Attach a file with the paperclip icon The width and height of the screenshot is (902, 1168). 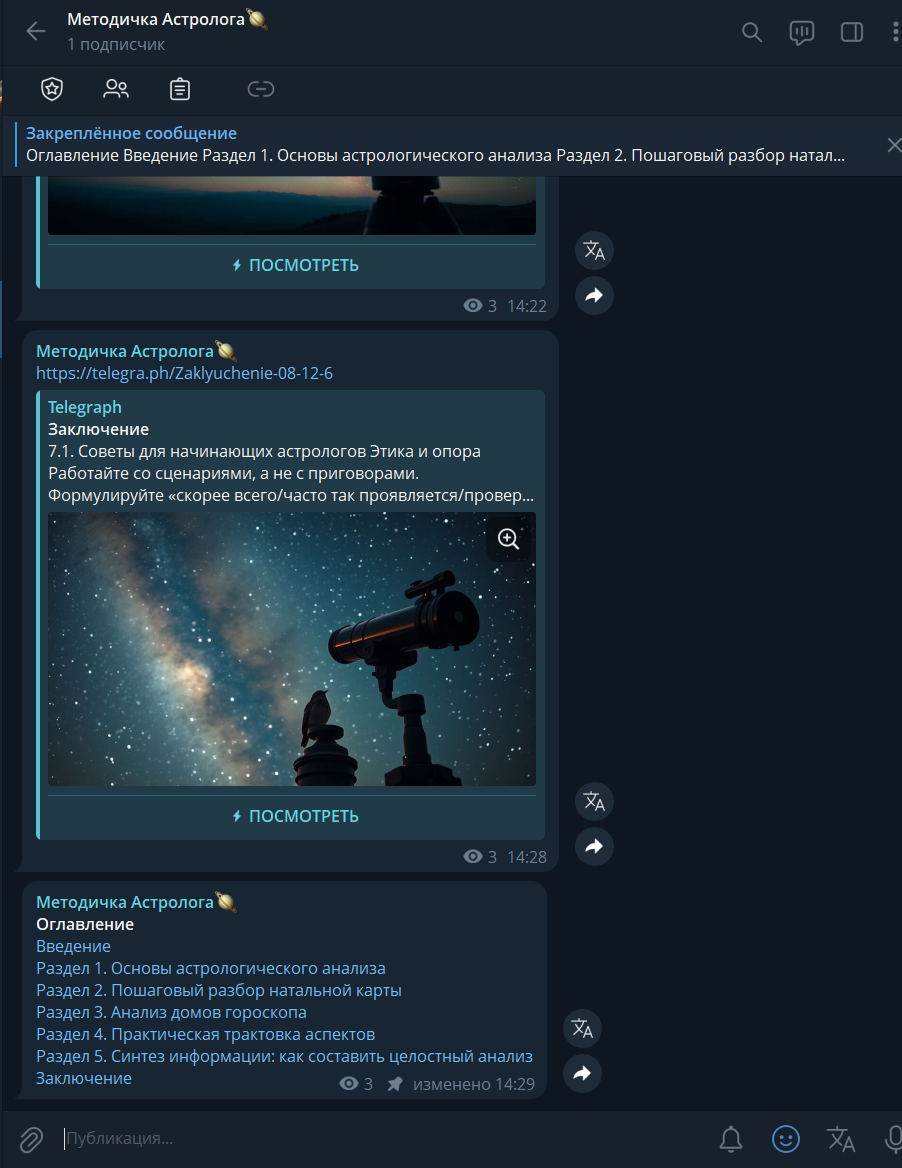click(x=31, y=1139)
